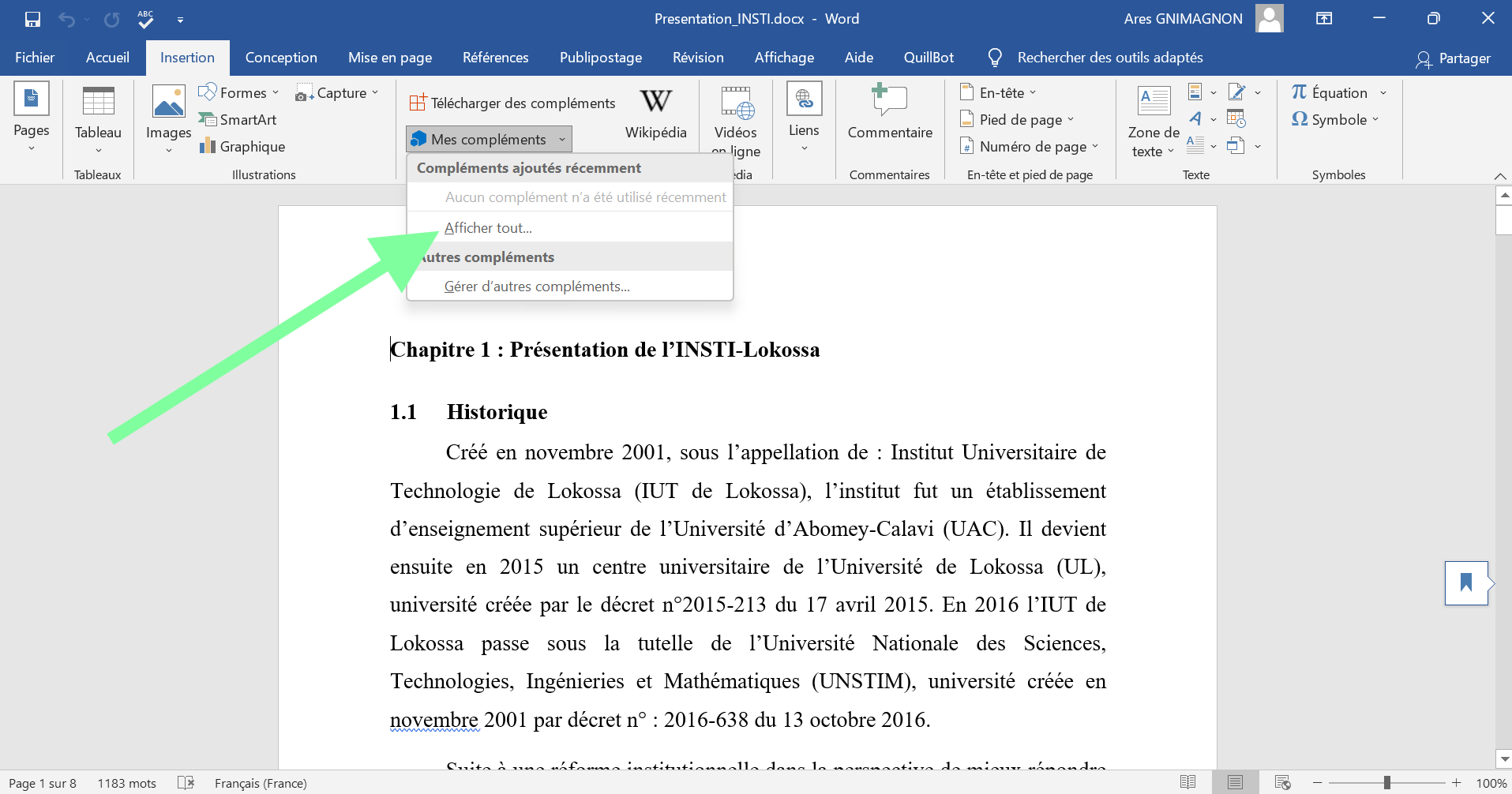Open the Pied de page dropdown
1512x794 pixels.
pyautogui.click(x=1017, y=120)
